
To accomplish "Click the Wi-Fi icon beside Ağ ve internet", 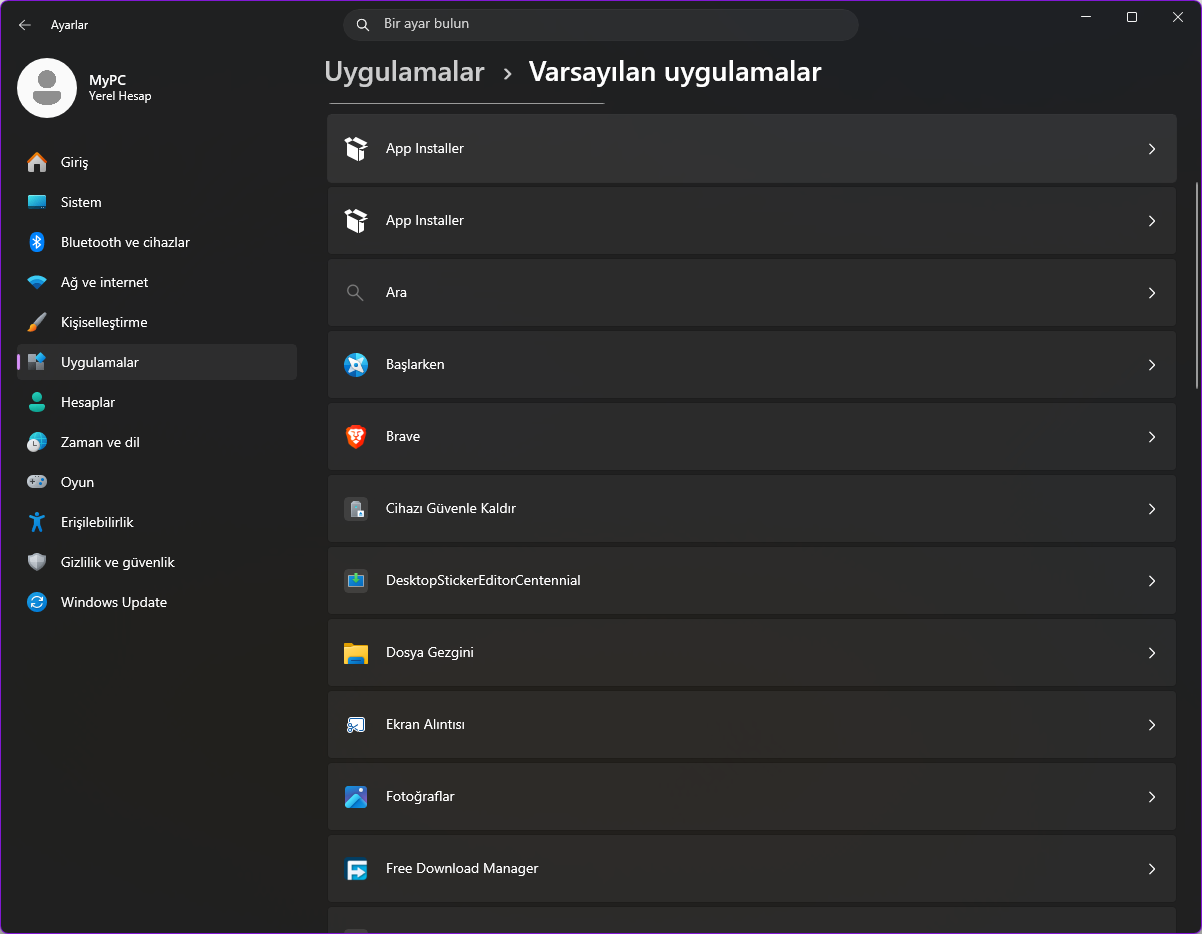I will (x=37, y=282).
